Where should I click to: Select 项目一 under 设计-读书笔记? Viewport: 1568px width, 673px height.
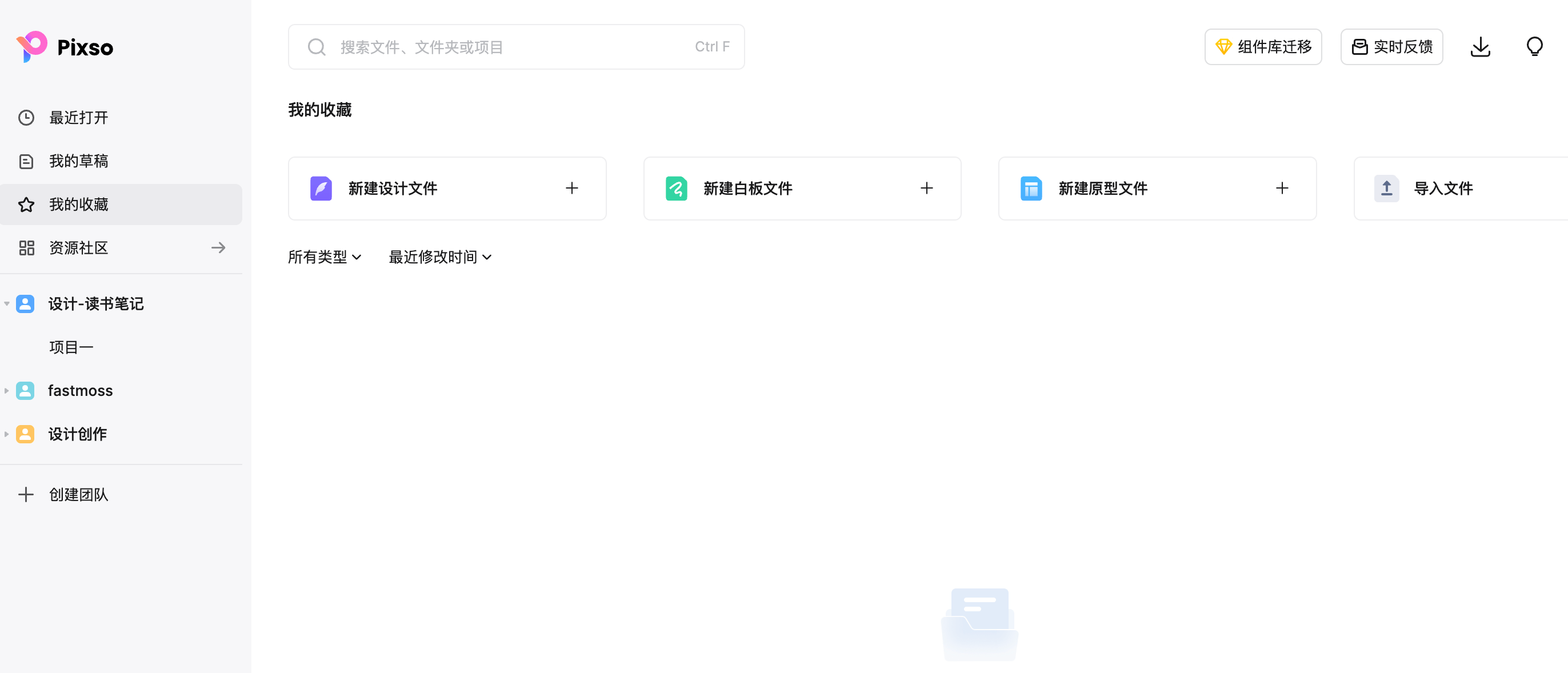pyautogui.click(x=71, y=347)
